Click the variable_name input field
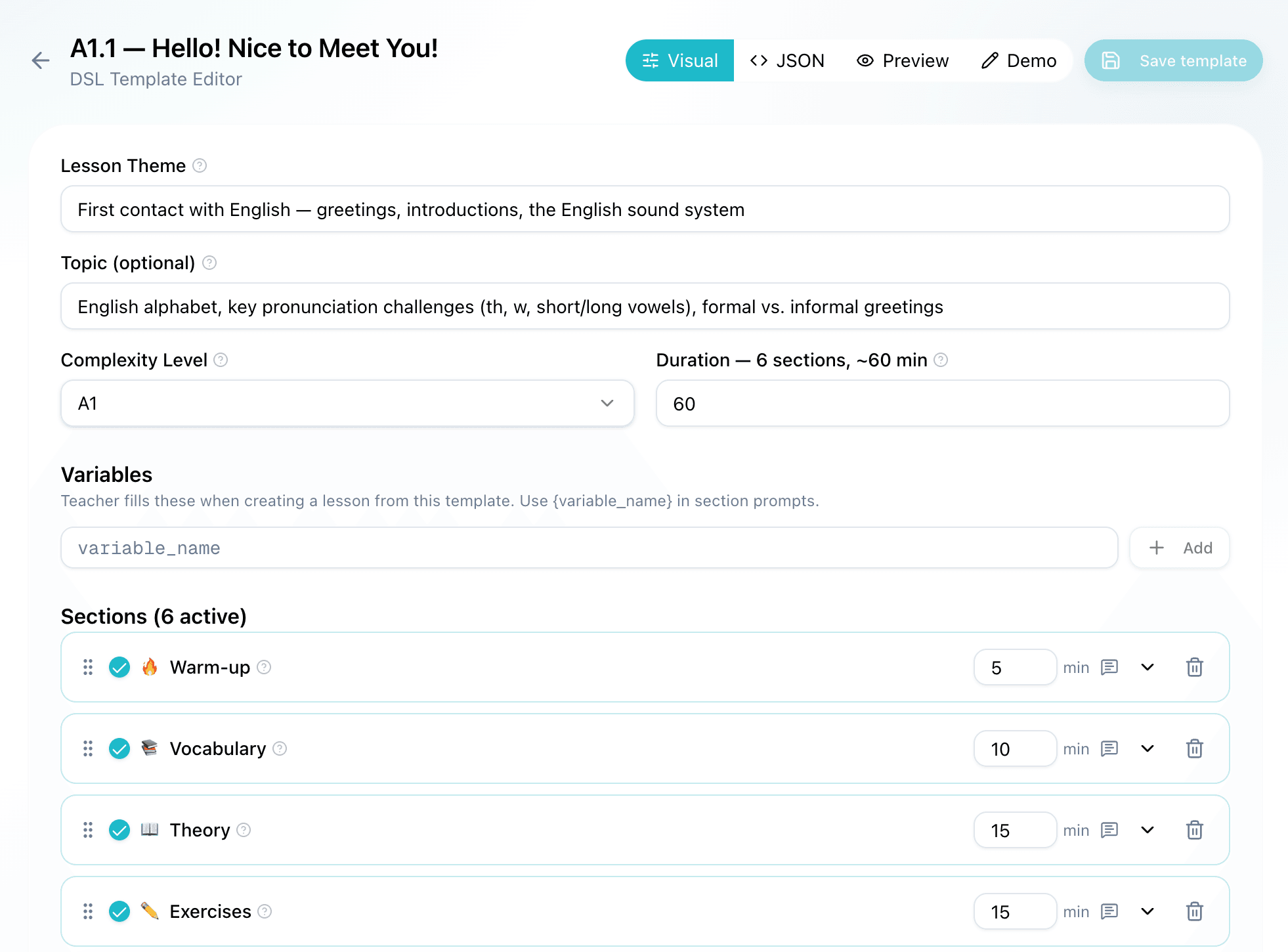 pos(588,548)
